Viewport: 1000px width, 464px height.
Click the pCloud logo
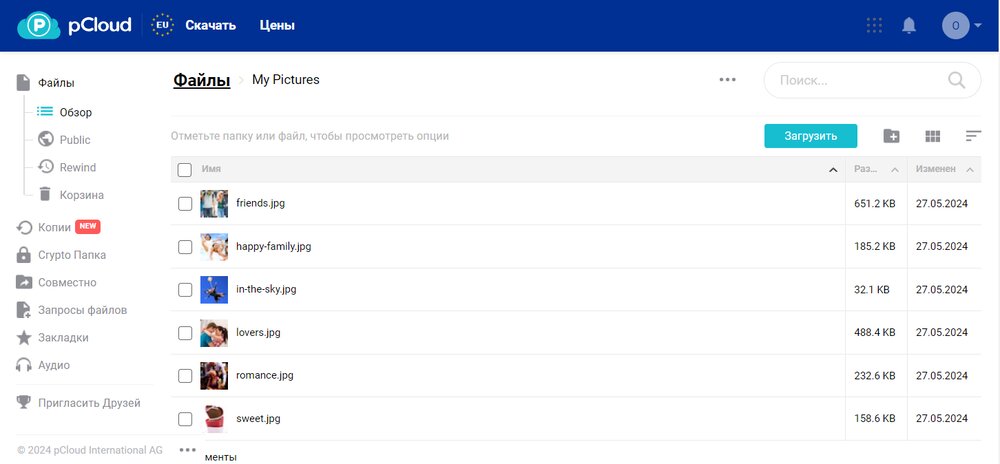[75, 25]
